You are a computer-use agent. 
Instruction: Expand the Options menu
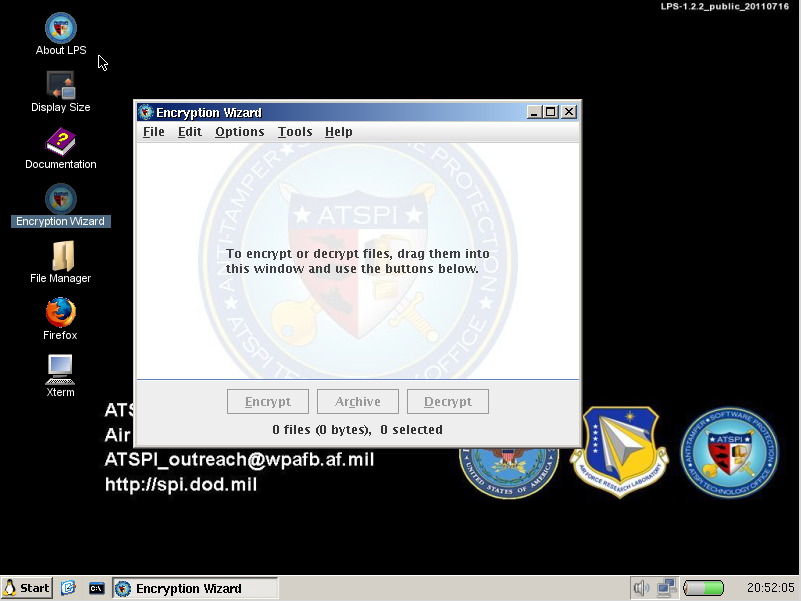point(240,132)
